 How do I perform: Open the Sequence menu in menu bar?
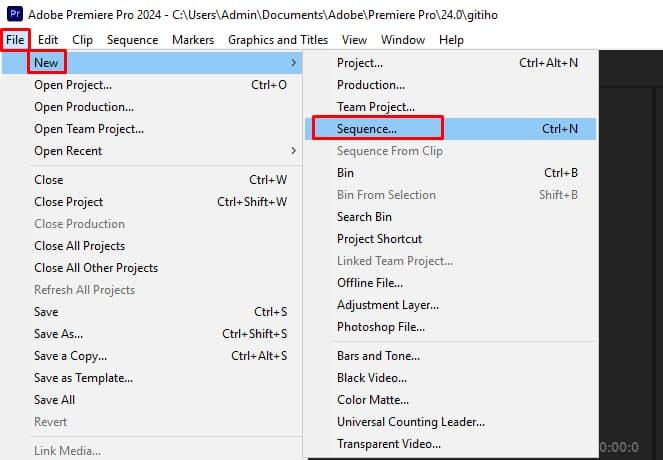(132, 40)
